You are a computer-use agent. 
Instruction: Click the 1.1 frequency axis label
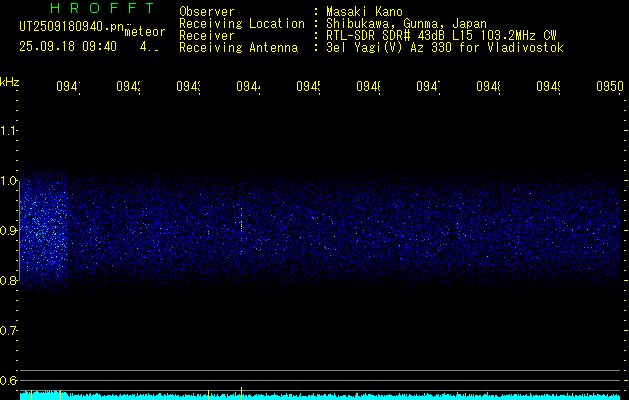tap(9, 131)
